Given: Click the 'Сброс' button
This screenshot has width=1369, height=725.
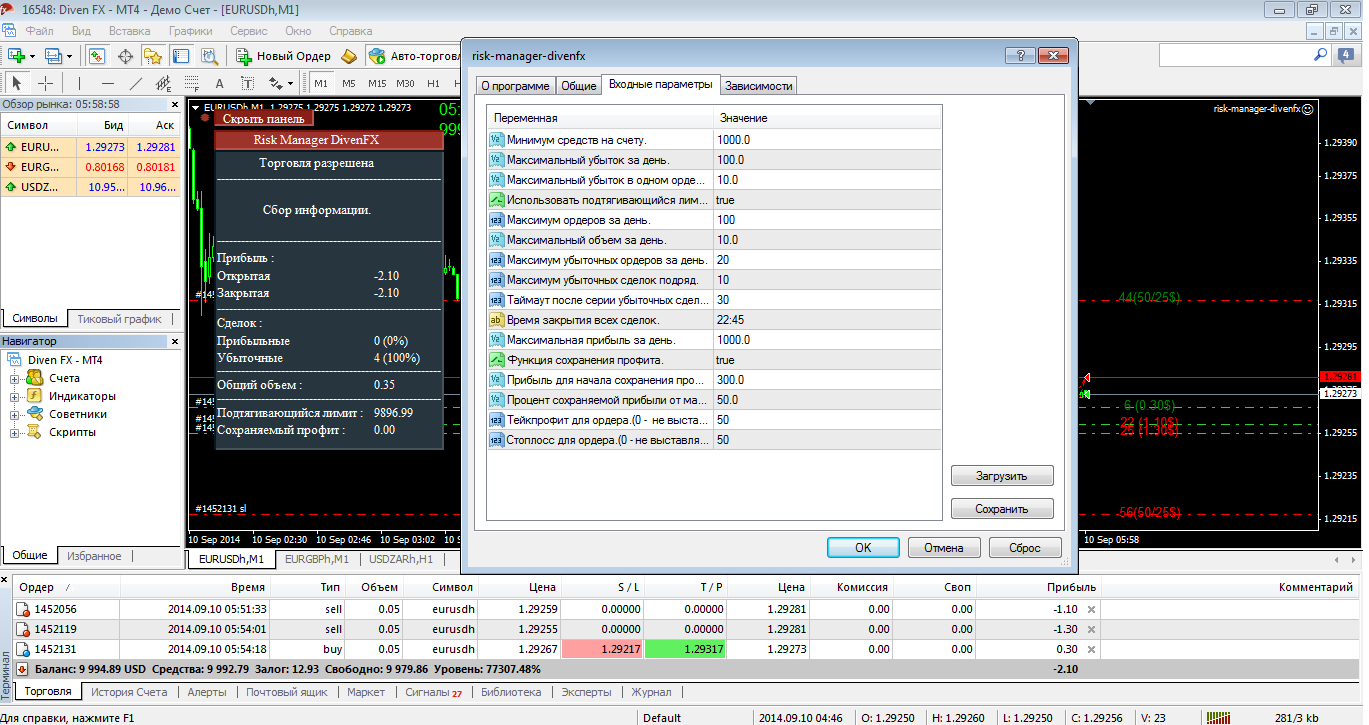Looking at the screenshot, I should coord(1025,548).
